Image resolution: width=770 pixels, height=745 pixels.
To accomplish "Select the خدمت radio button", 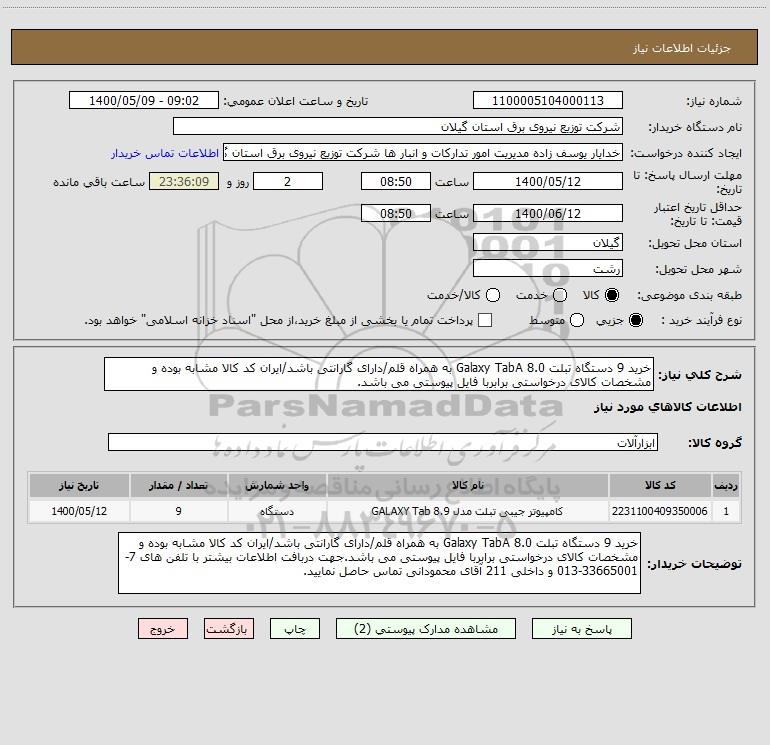I will 560,295.
